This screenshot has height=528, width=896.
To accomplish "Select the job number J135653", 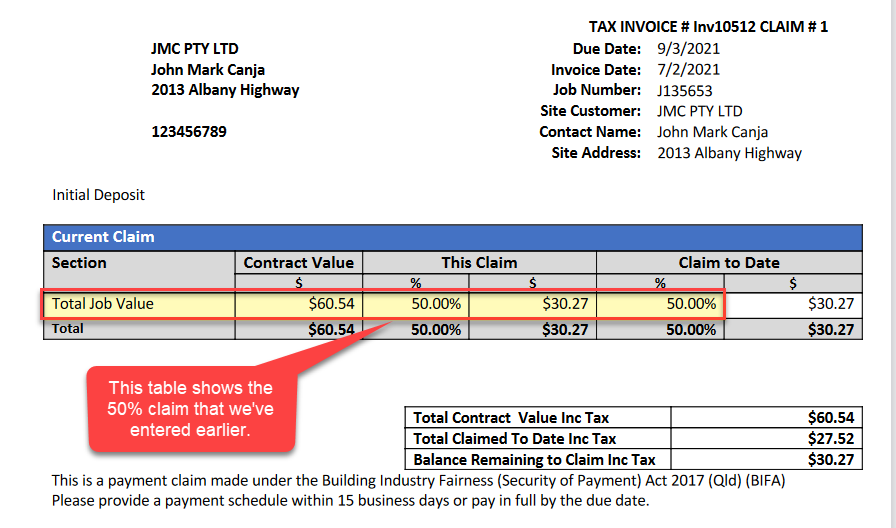I will click(686, 90).
